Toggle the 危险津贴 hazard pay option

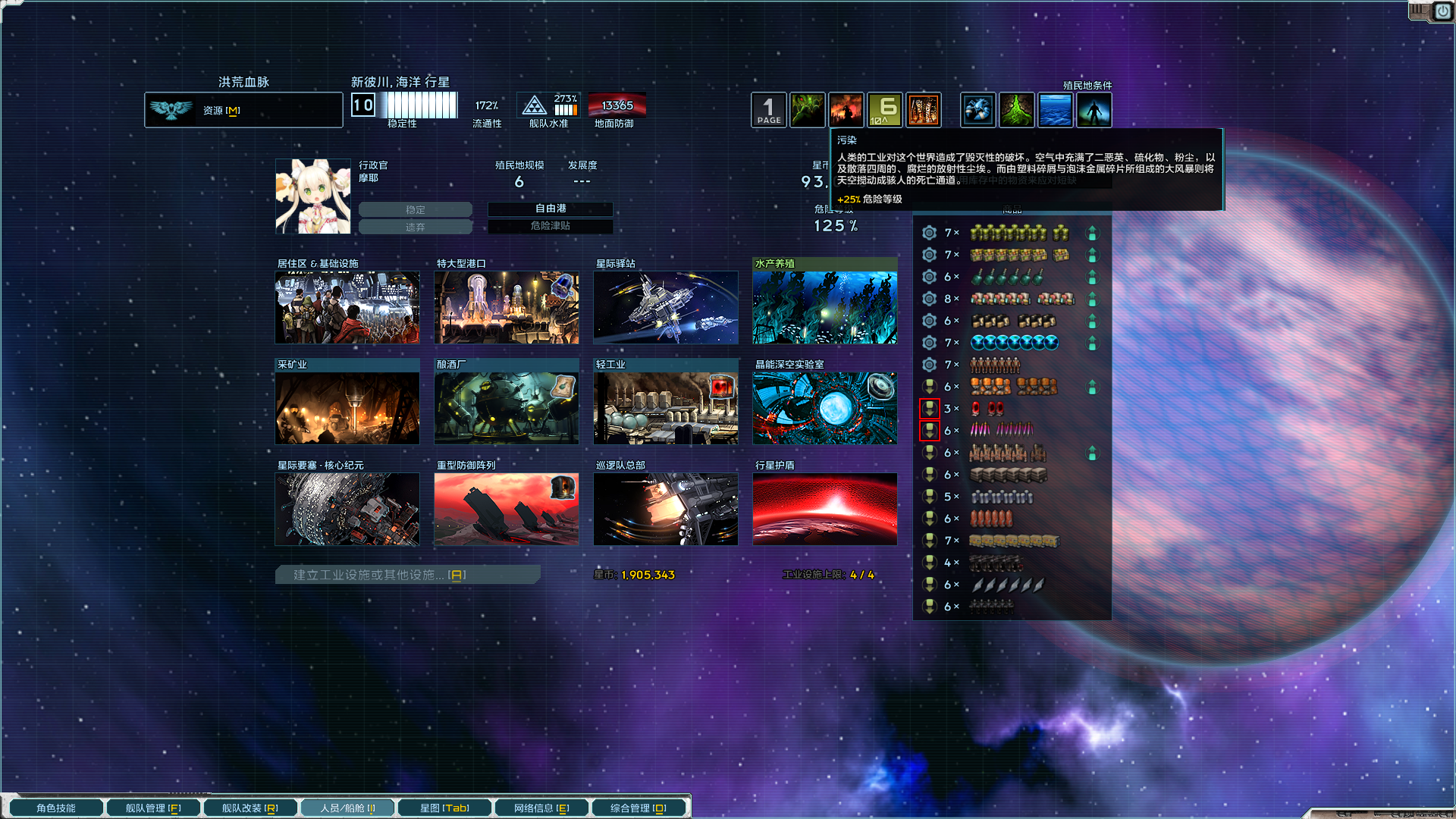(551, 226)
